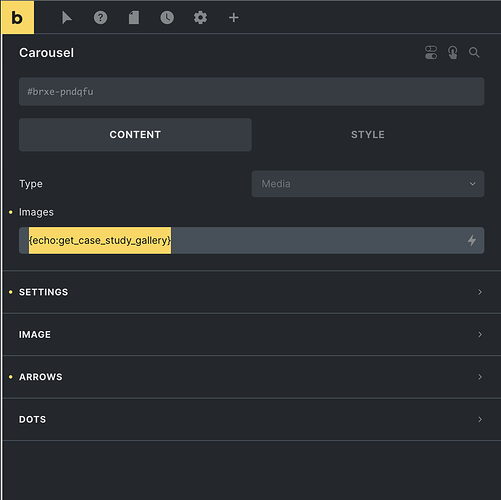This screenshot has height=500, width=501.
Task: Click the element conditions toggle icon
Action: tap(431, 53)
